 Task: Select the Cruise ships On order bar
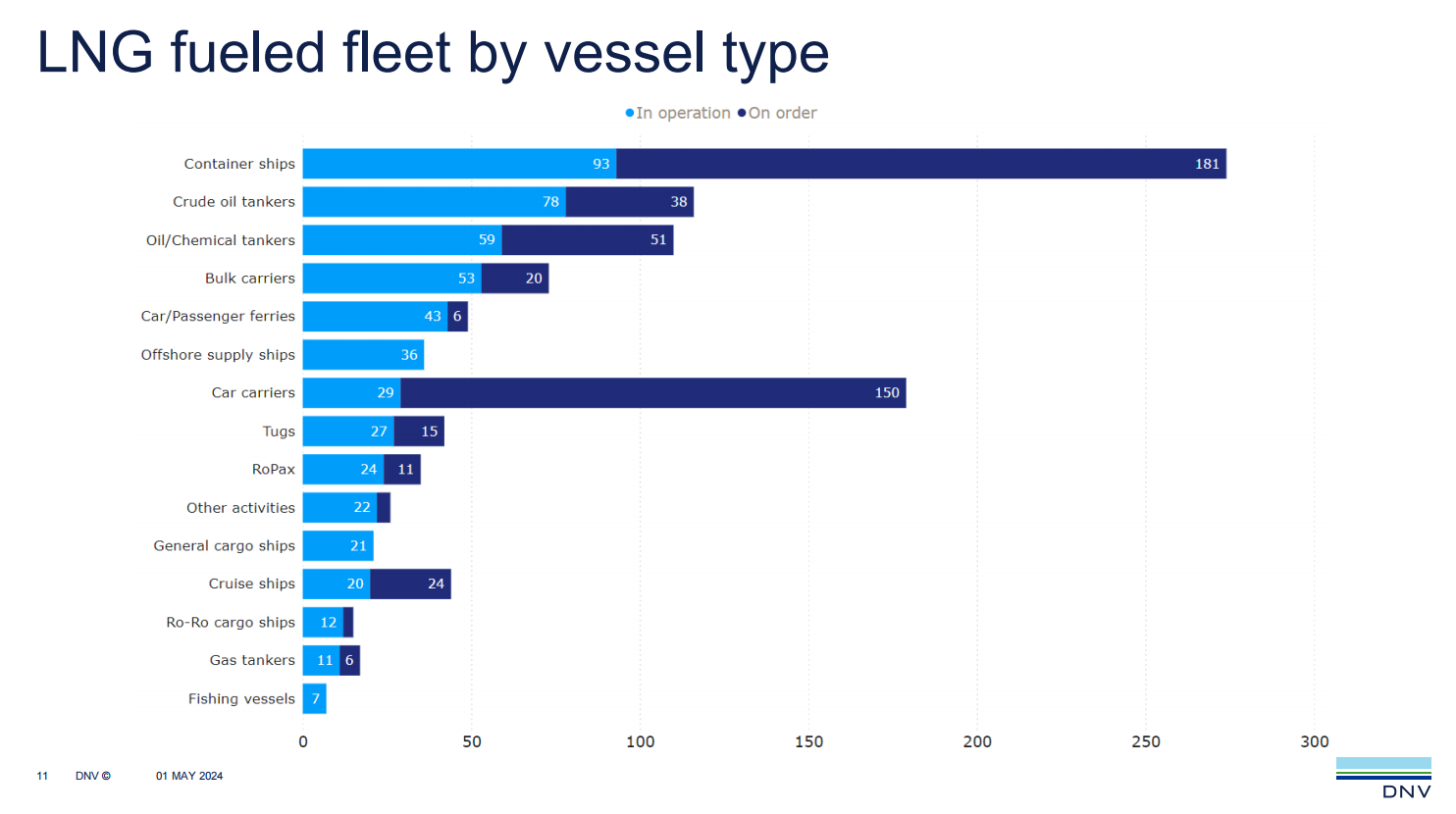pos(410,584)
